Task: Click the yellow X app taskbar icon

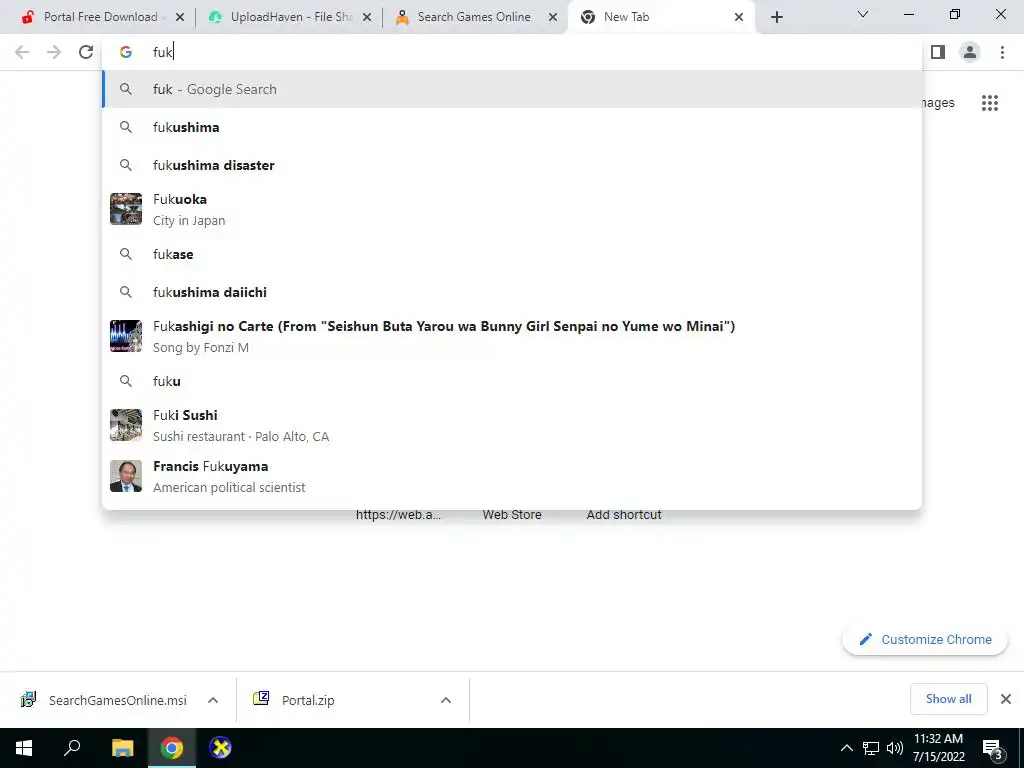Action: tap(220, 748)
